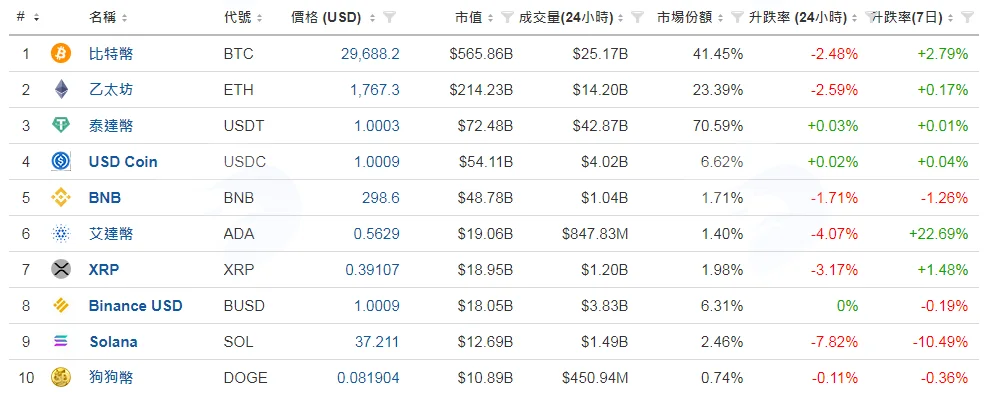This screenshot has height=408, width=986.
Task: Click the Bitcoin coin logo icon
Action: click(x=61, y=53)
